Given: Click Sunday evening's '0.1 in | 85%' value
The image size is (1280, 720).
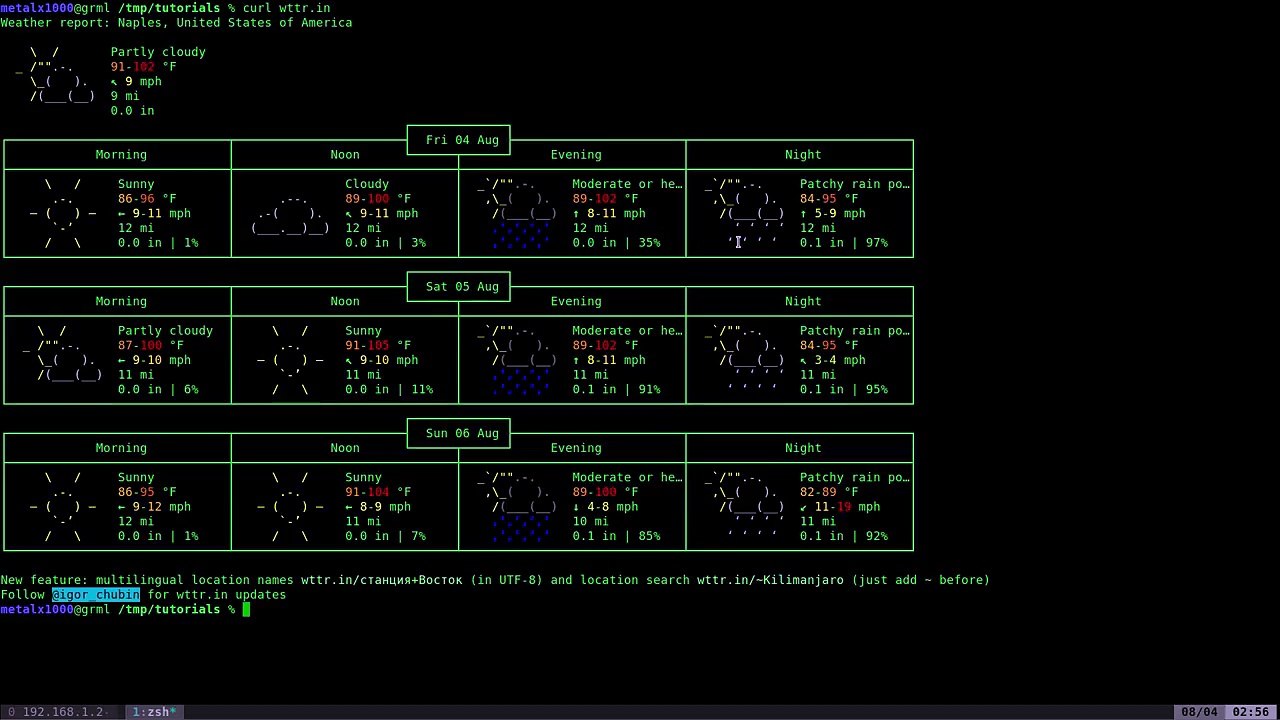Looking at the screenshot, I should tap(616, 536).
